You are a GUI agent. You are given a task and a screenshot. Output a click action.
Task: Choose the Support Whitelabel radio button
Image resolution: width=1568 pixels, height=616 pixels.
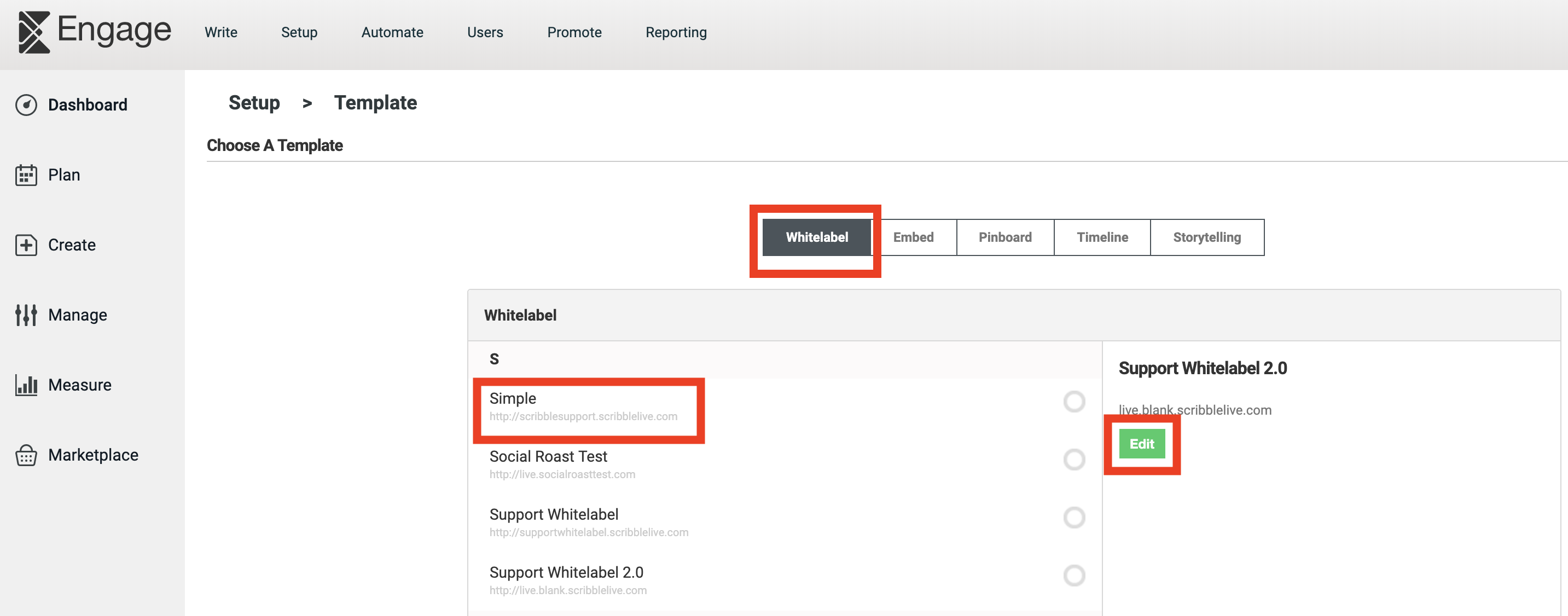pos(1074,518)
